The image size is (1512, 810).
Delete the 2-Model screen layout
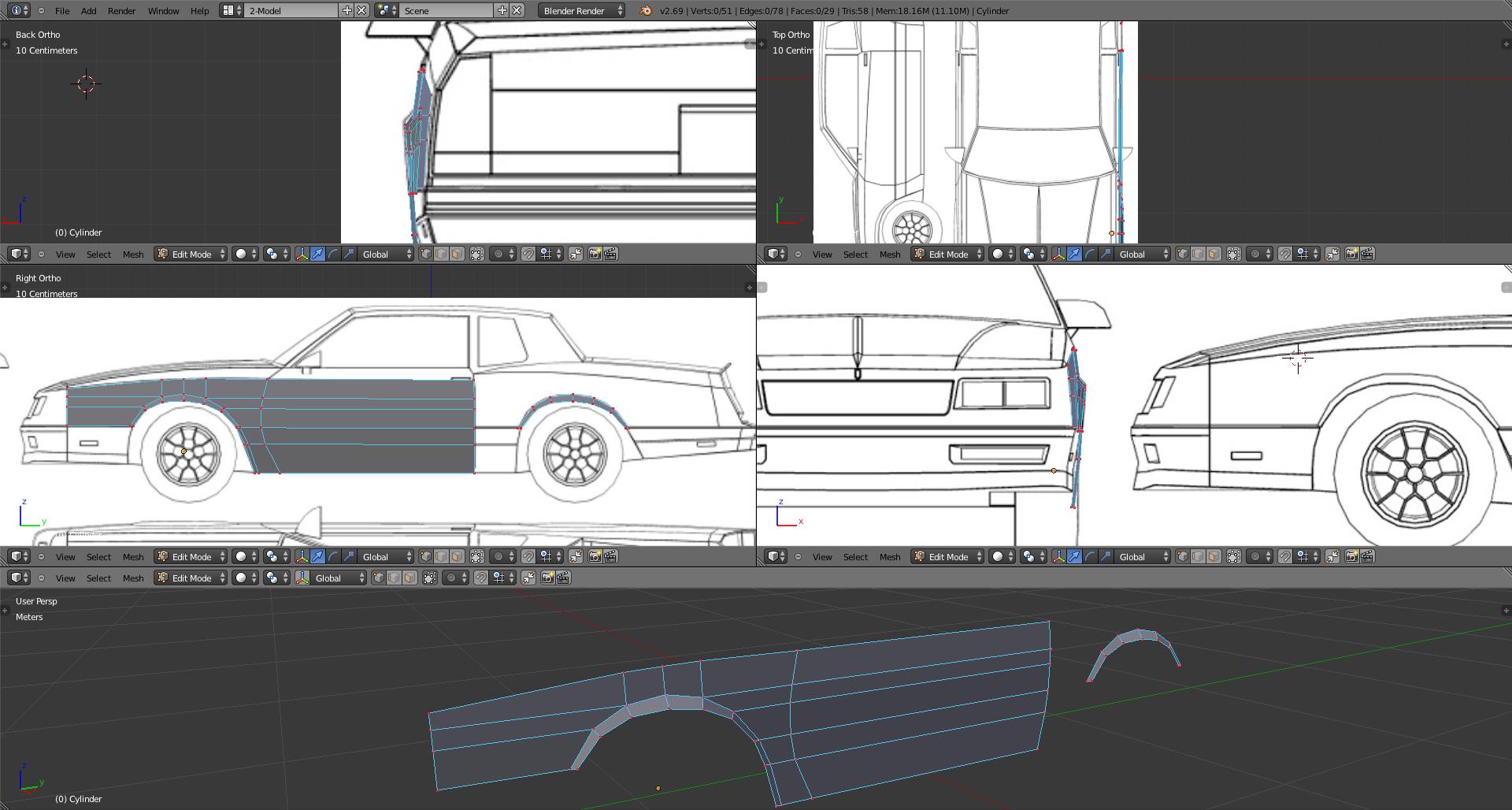click(x=361, y=11)
